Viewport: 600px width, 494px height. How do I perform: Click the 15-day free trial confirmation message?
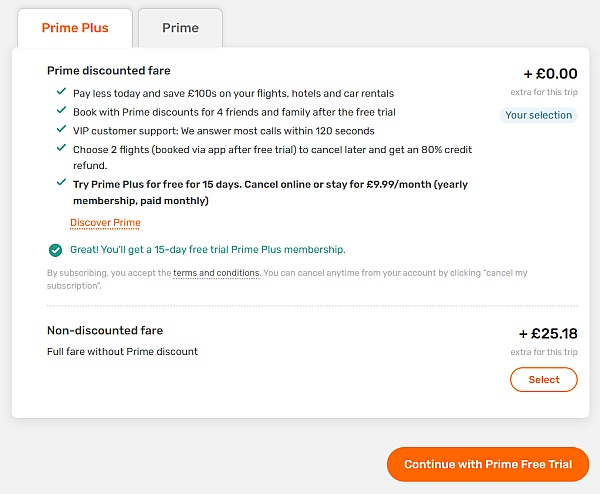(x=208, y=250)
